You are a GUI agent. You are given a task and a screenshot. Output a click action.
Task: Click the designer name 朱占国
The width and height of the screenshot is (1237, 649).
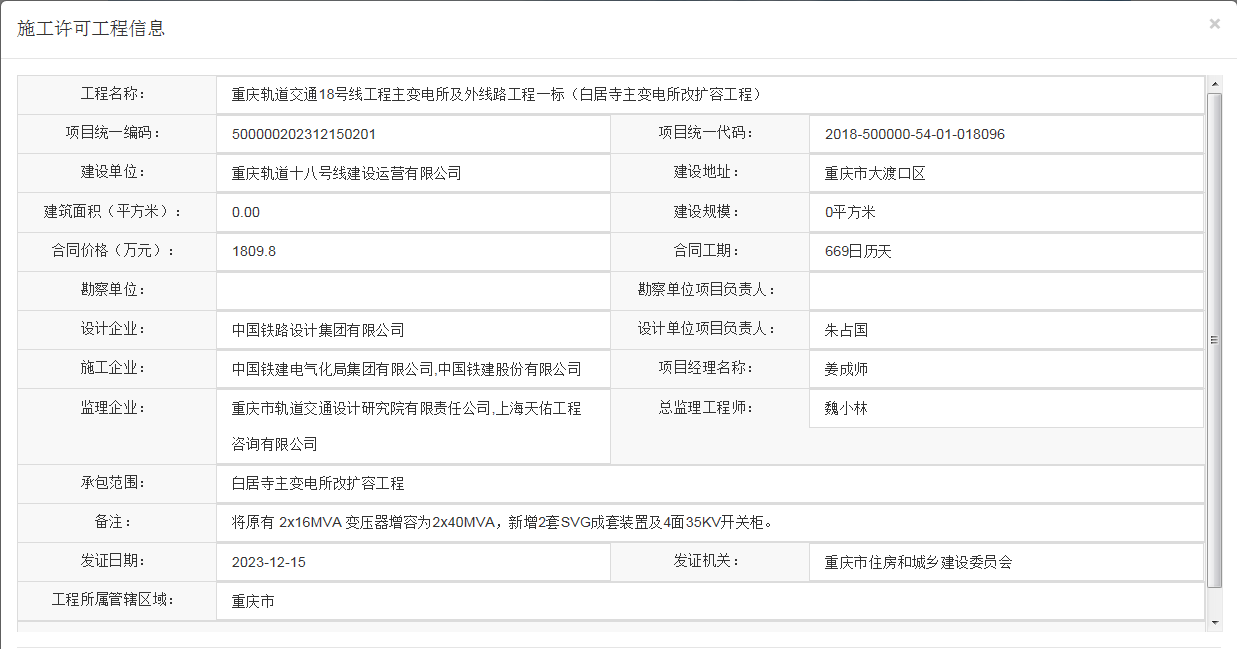pyautogui.click(x=846, y=330)
